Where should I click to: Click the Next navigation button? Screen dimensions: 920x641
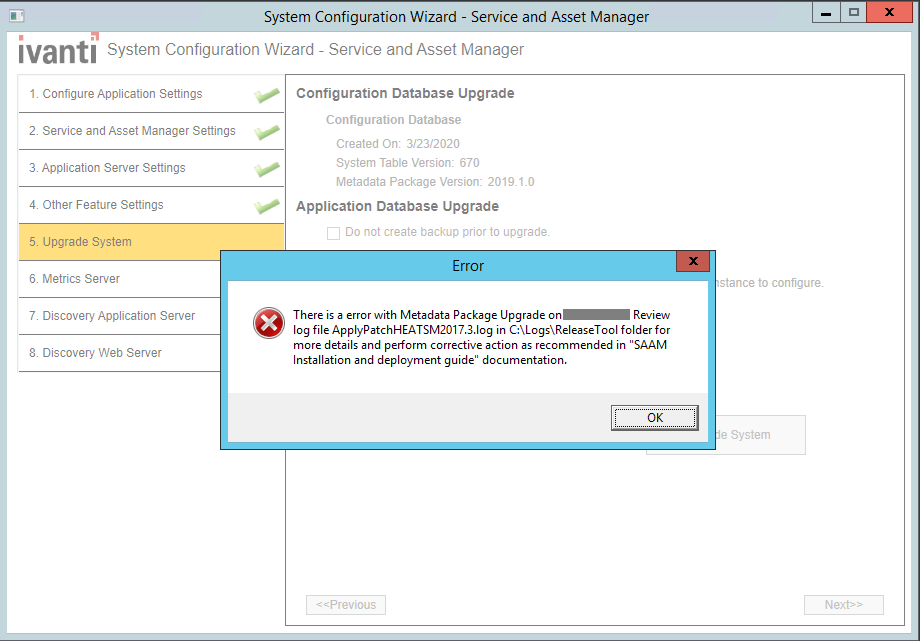[x=843, y=605]
